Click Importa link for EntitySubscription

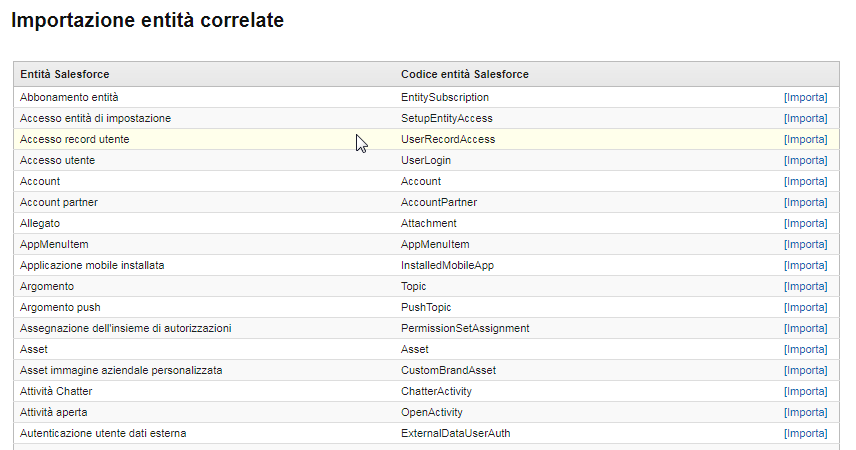pos(806,97)
